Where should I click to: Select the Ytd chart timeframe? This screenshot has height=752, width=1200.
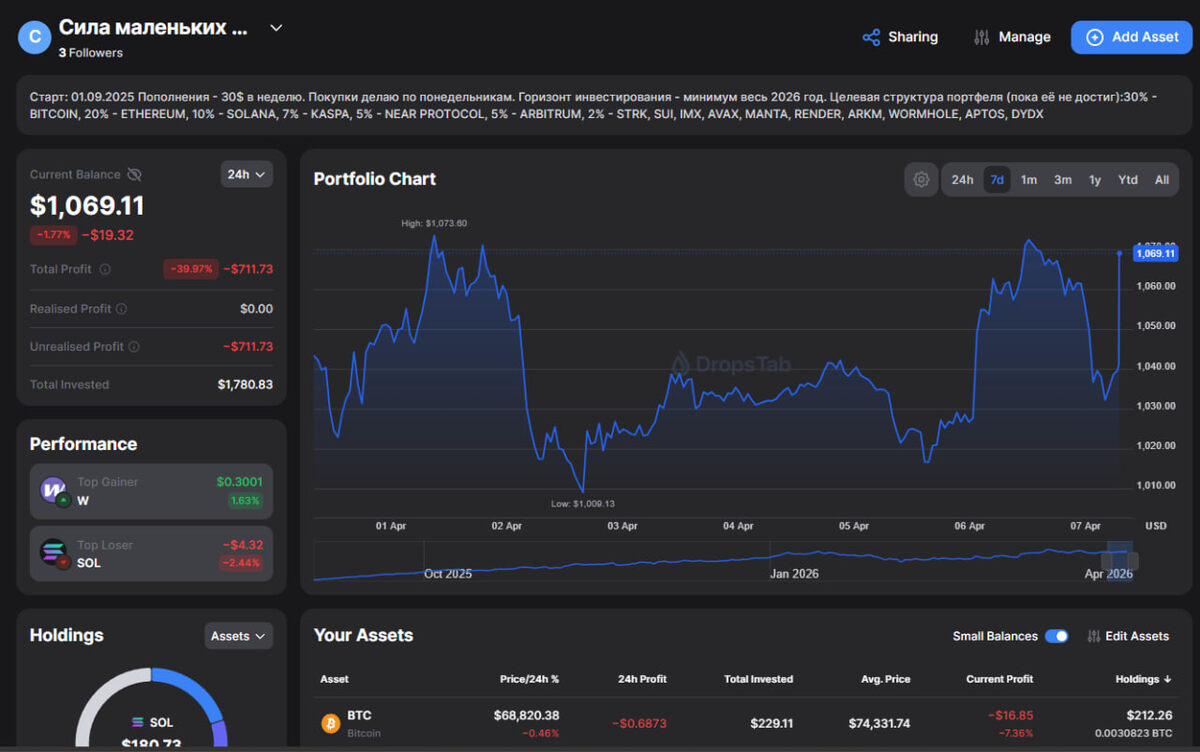click(1128, 179)
